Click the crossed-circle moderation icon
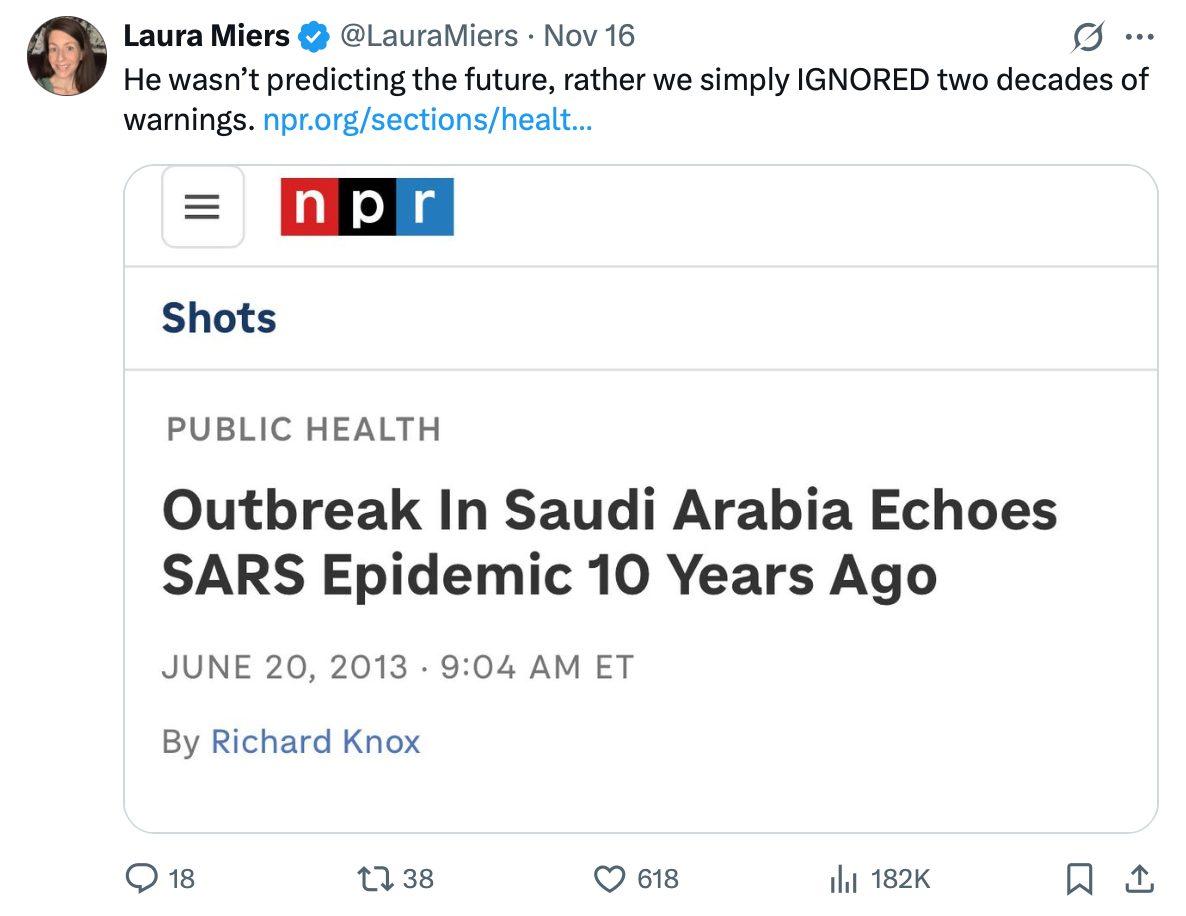The image size is (1186, 916). click(1089, 38)
